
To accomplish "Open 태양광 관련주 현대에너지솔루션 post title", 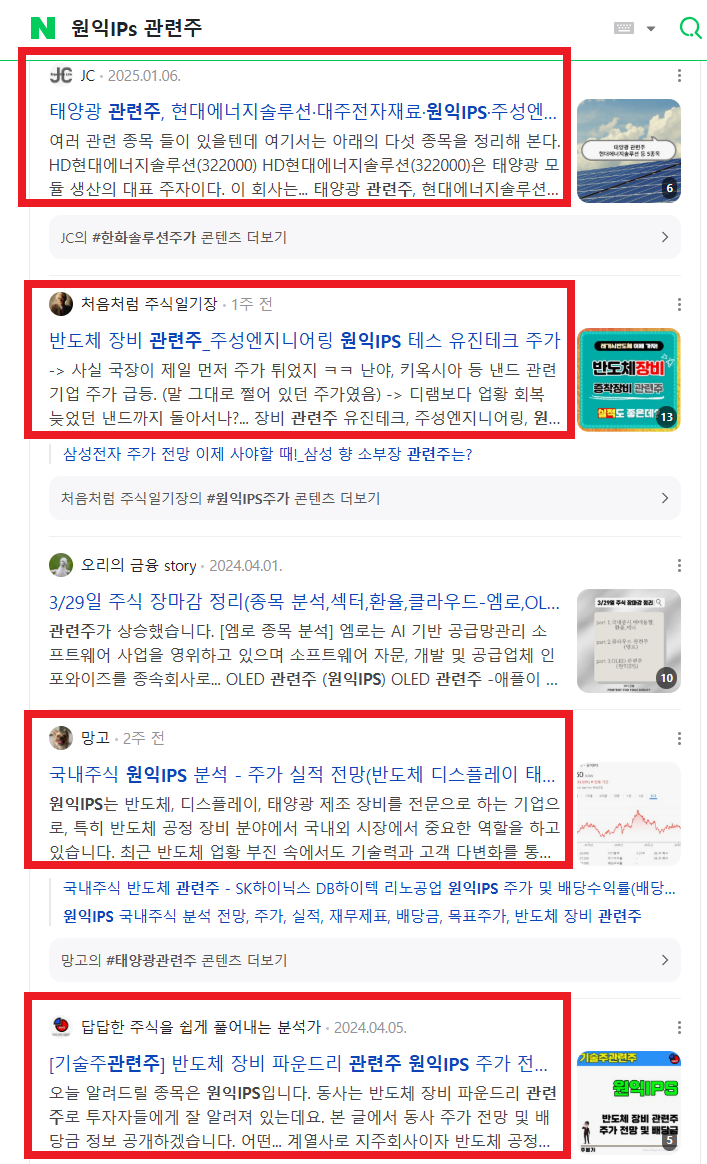I will [303, 111].
